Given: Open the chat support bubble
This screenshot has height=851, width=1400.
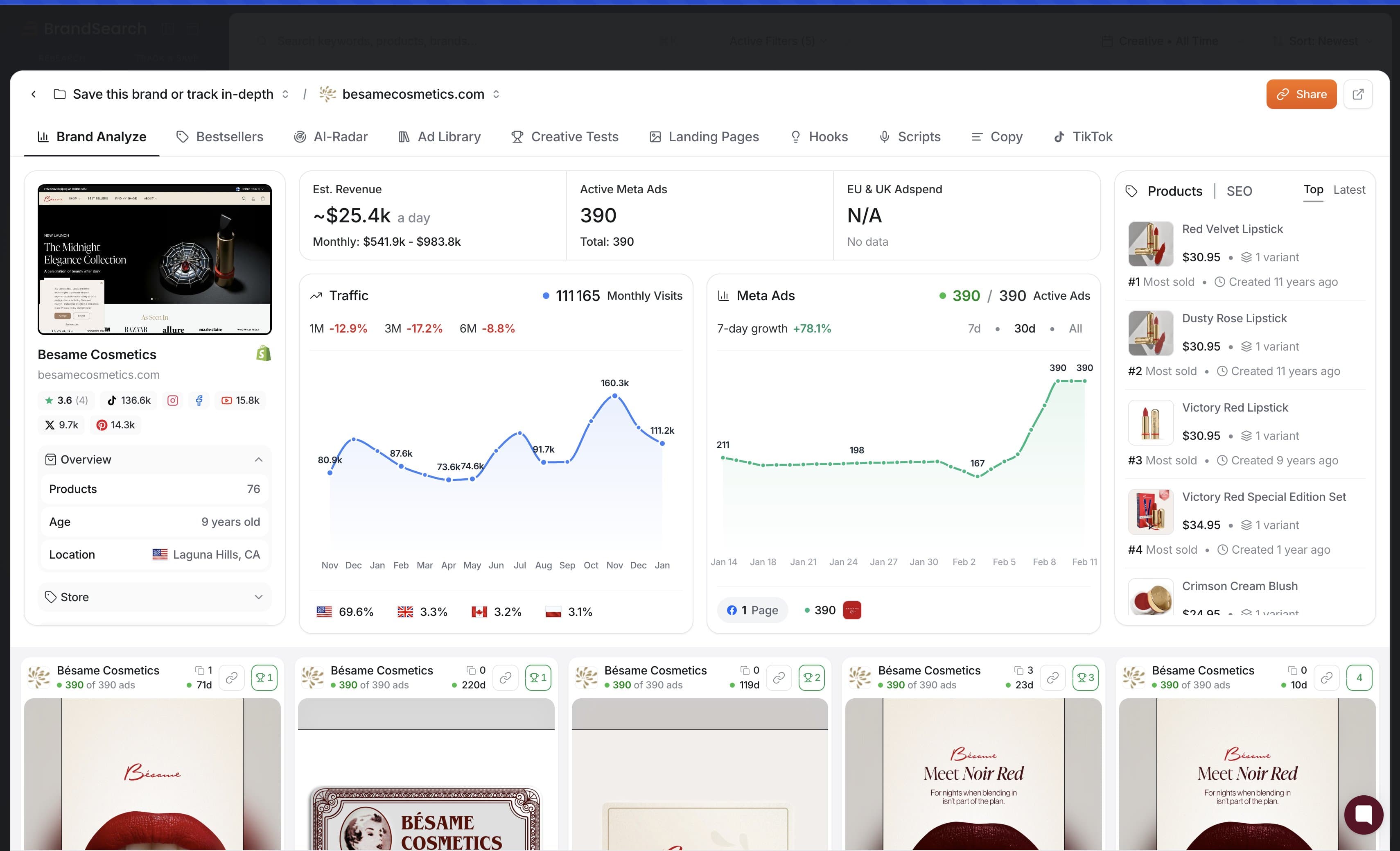Looking at the screenshot, I should click(x=1364, y=815).
